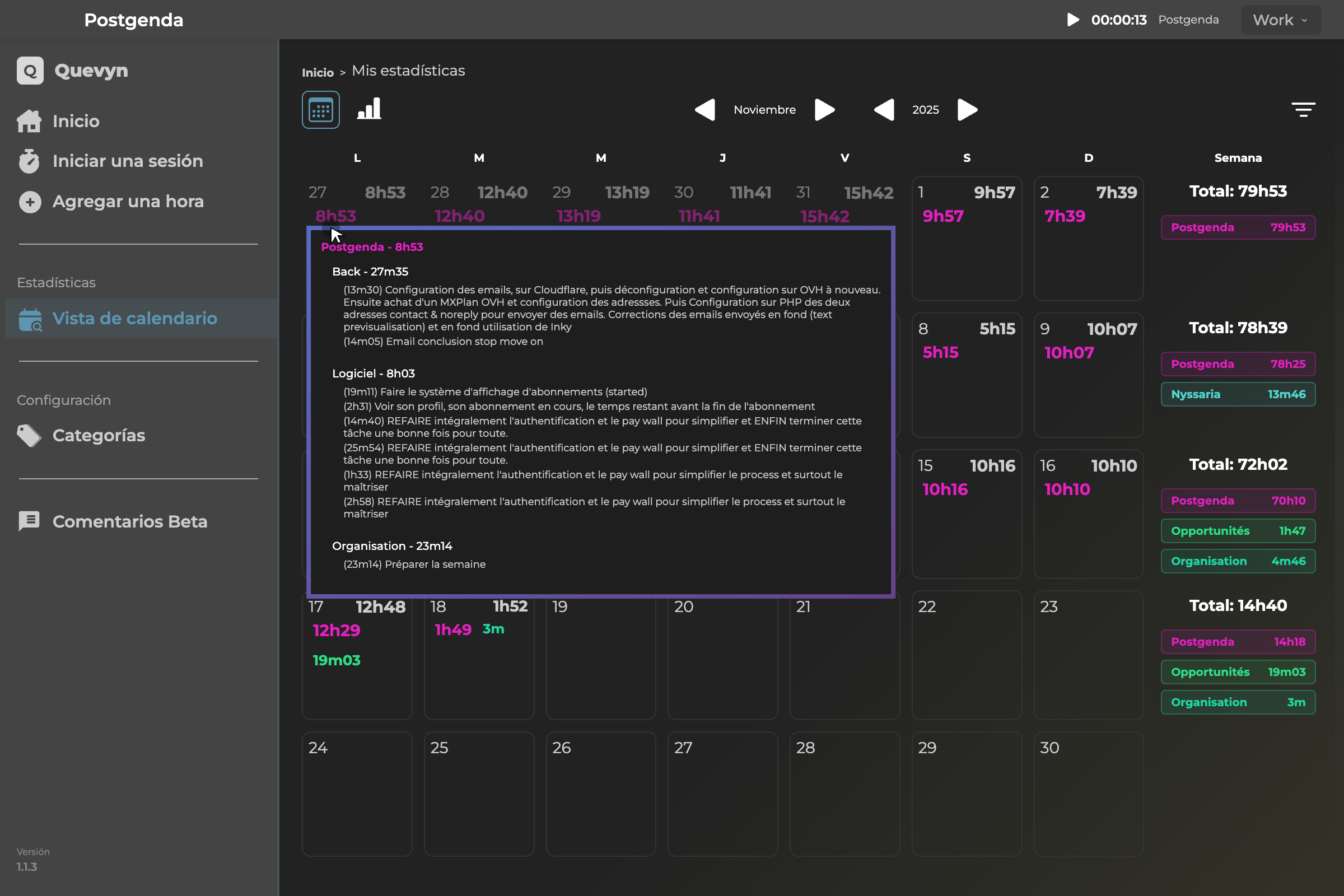Switch to bar chart view icon
Screen dimensions: 1344x896
[369, 109]
